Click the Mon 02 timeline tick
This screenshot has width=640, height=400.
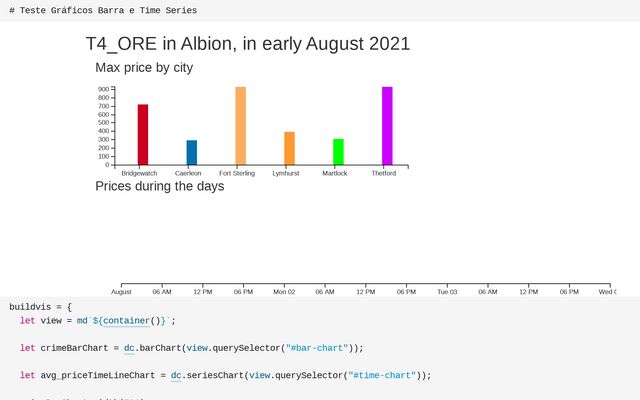pyautogui.click(x=284, y=292)
